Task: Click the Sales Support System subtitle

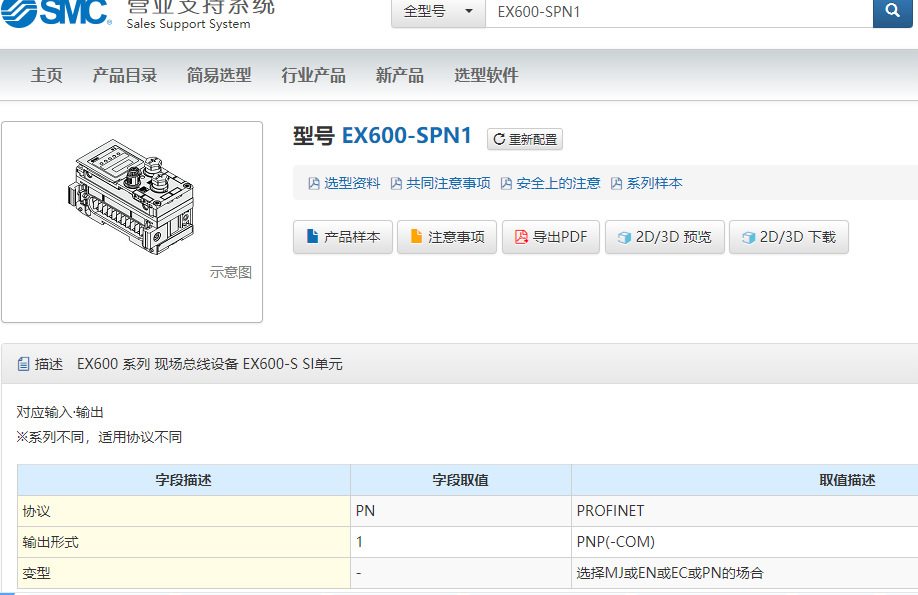Action: [189, 24]
